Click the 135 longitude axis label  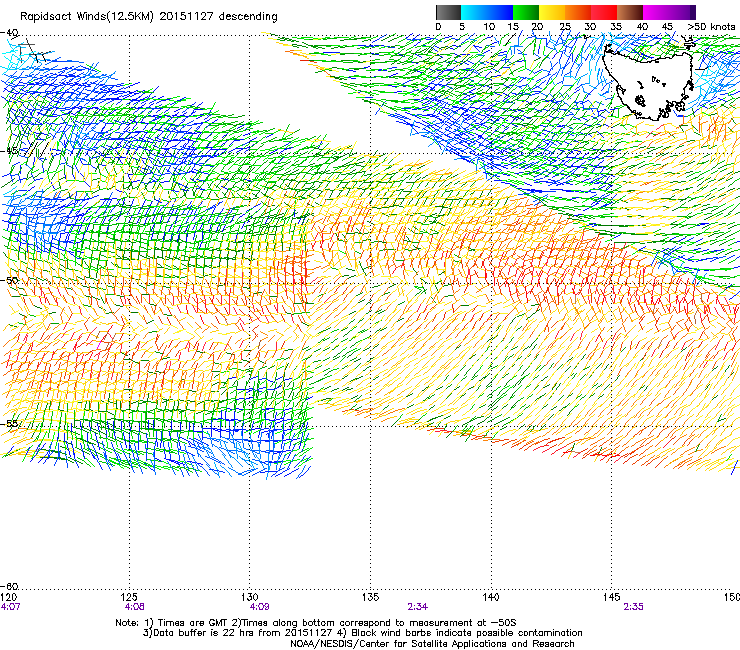370,597
